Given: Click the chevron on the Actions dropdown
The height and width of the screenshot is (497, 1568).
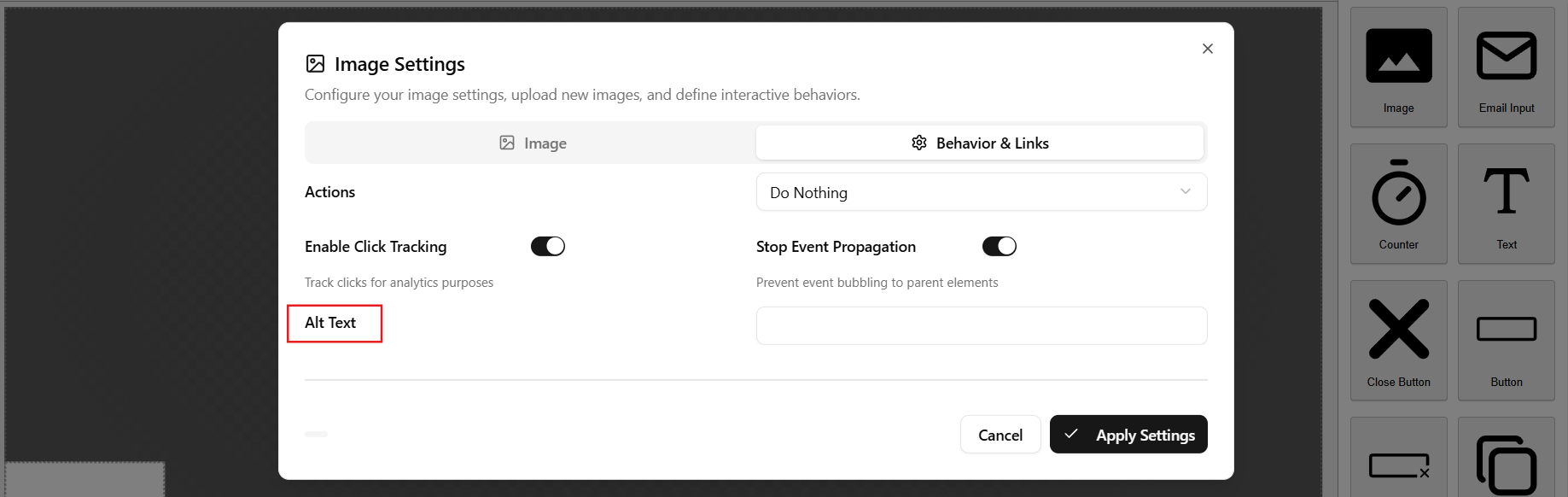Looking at the screenshot, I should point(1186,191).
